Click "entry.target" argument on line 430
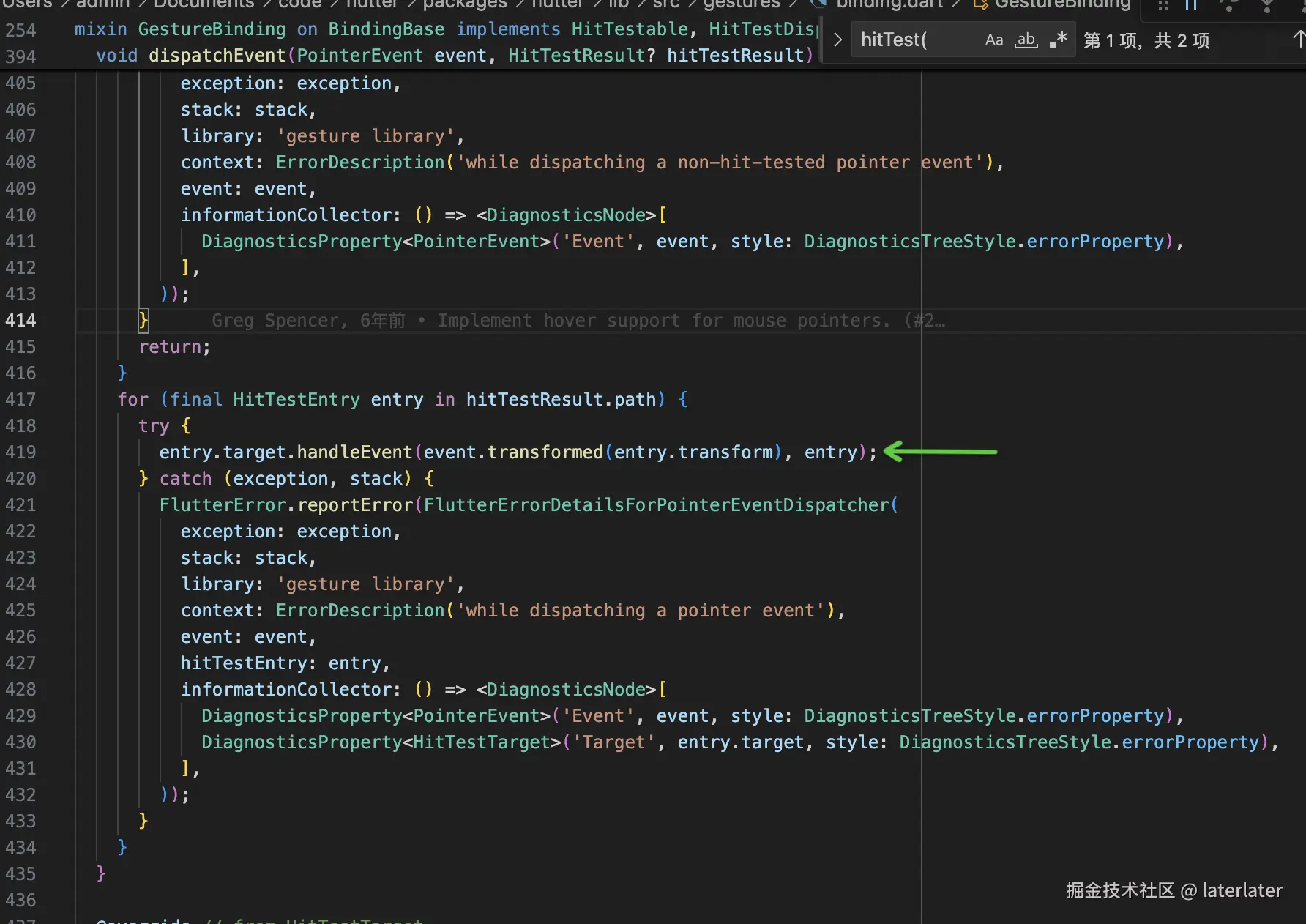This screenshot has width=1306, height=924. point(740,742)
